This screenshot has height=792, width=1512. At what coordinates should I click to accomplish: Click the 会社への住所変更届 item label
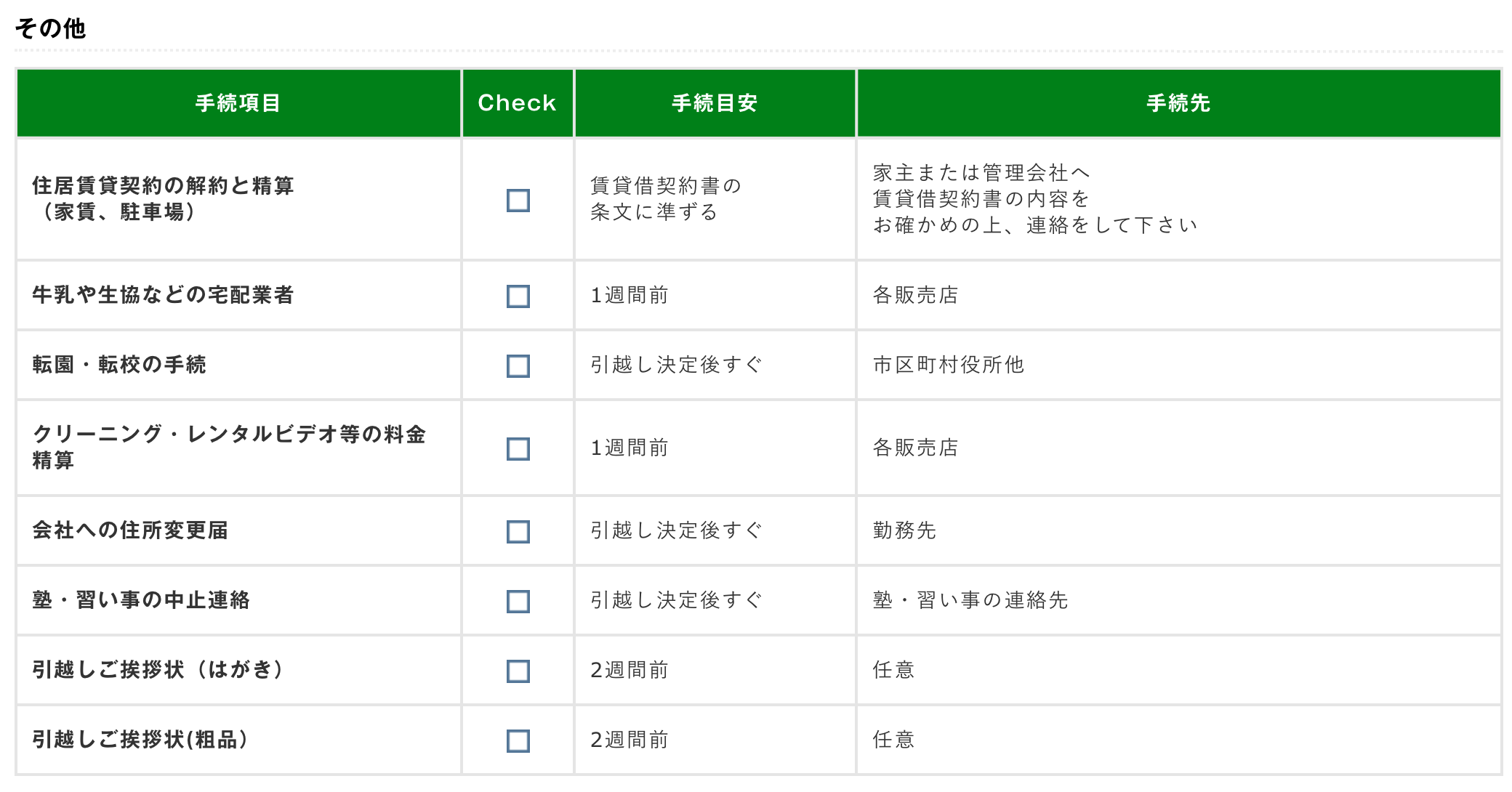(130, 530)
